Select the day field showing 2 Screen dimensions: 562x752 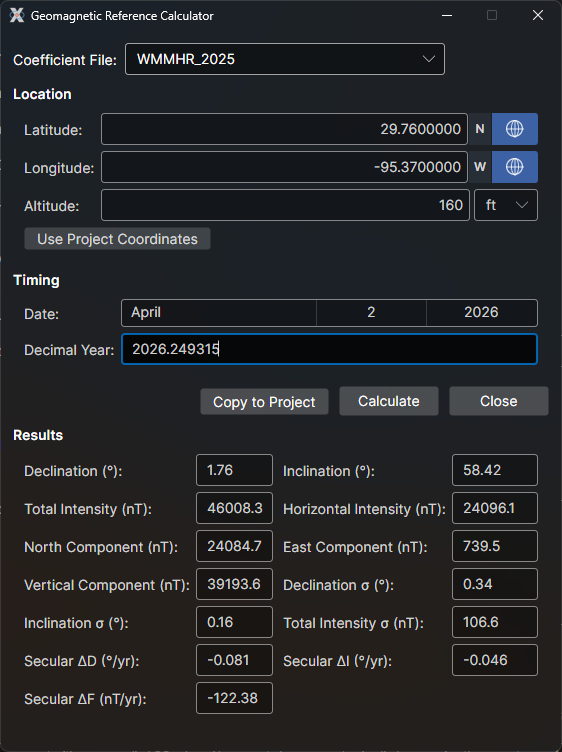tap(371, 313)
